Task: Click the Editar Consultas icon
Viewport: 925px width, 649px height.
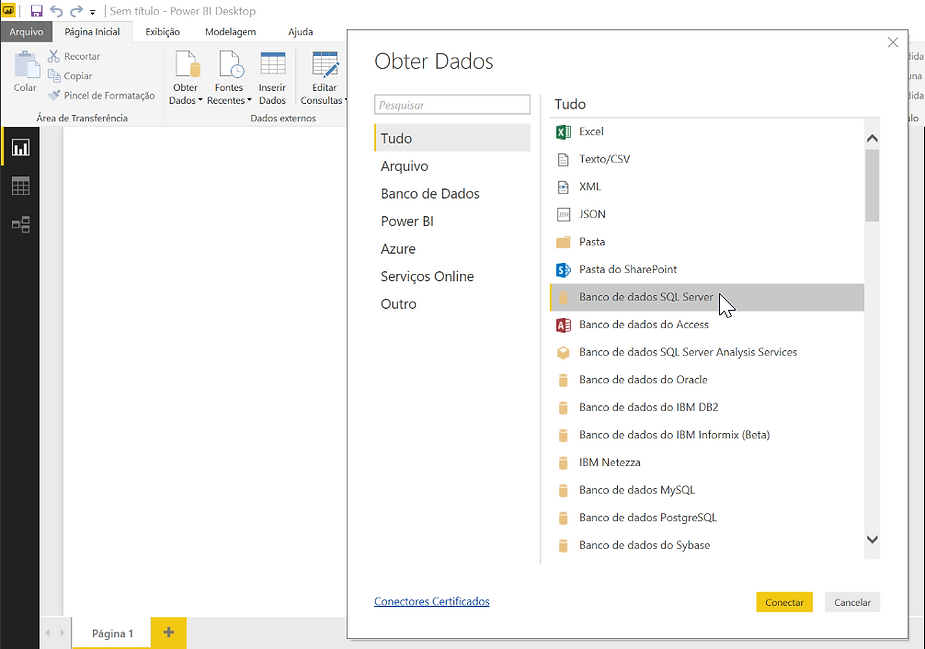Action: tap(325, 64)
